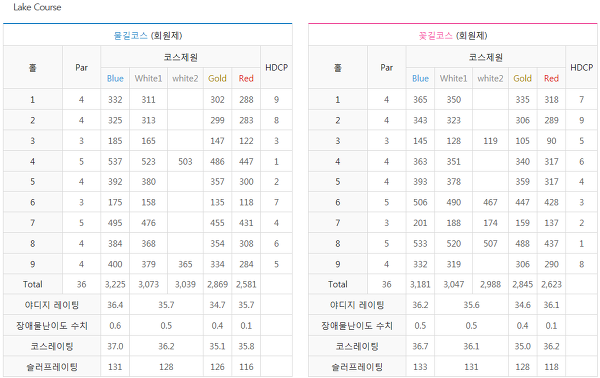Click the "343" Blue distance in 꽃길코스 hole 2
This screenshot has width=600, height=378.
point(420,121)
